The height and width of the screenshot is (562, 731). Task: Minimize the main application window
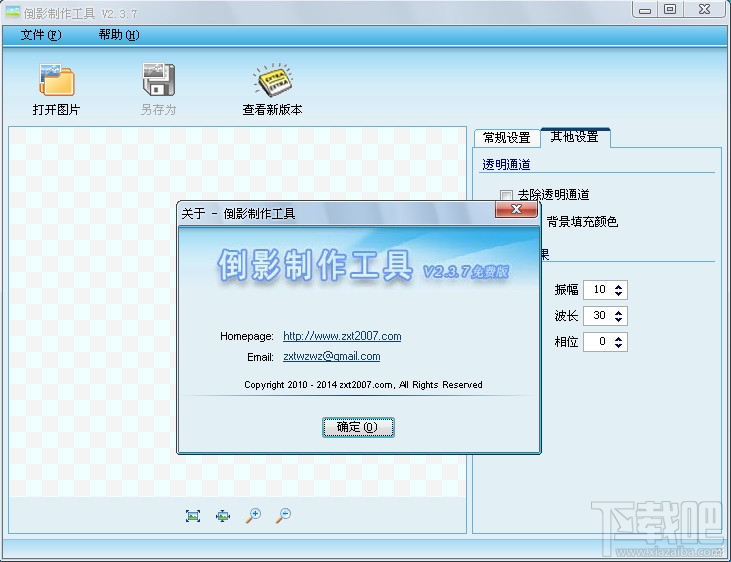click(x=645, y=10)
